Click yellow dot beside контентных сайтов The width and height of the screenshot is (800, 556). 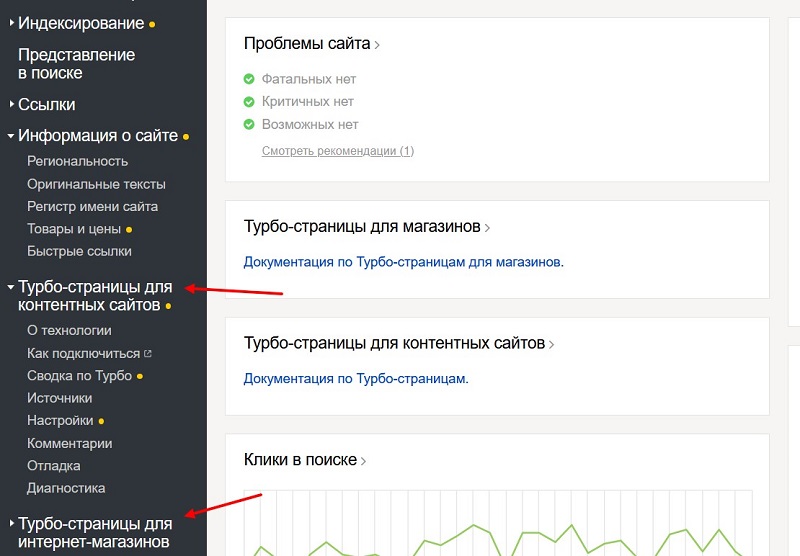[x=168, y=307]
